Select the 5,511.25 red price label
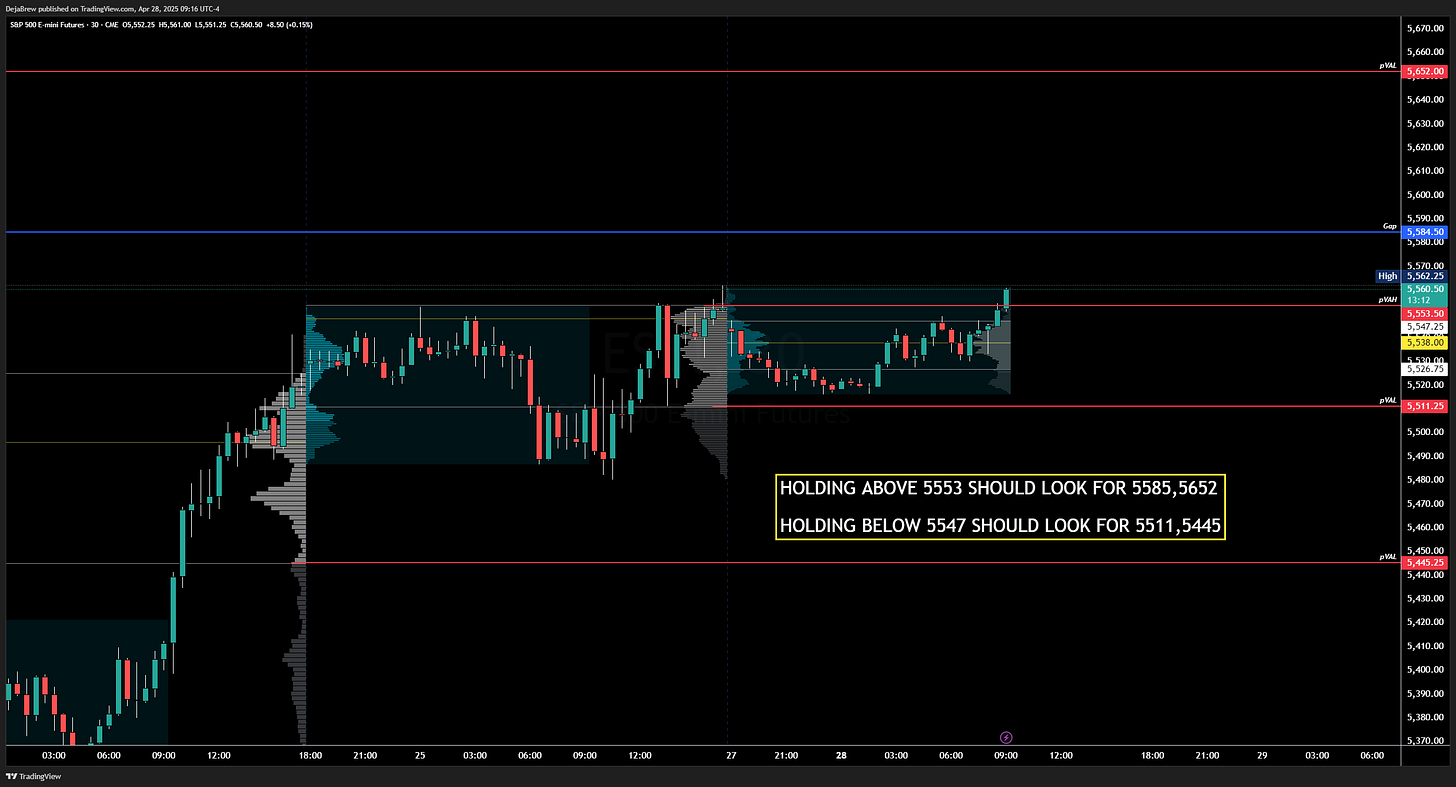Screen dimensions: 1456x787 tap(1424, 406)
